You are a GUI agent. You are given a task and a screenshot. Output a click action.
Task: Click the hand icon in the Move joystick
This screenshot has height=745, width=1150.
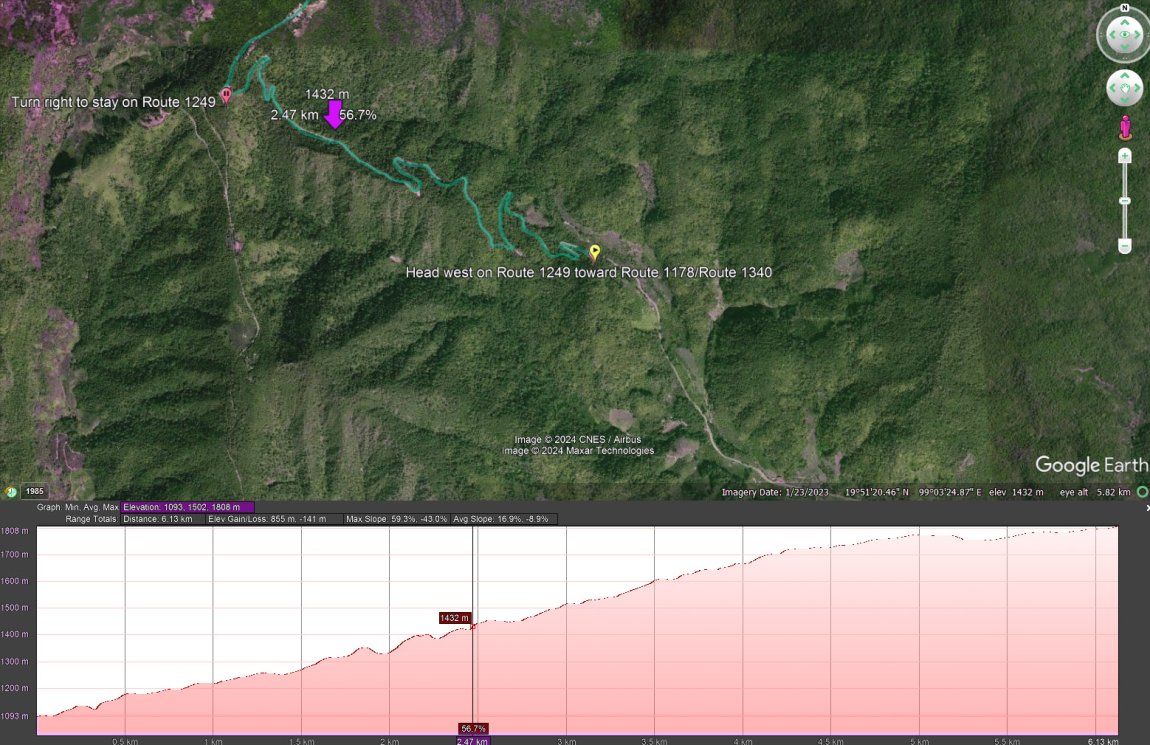click(1125, 86)
